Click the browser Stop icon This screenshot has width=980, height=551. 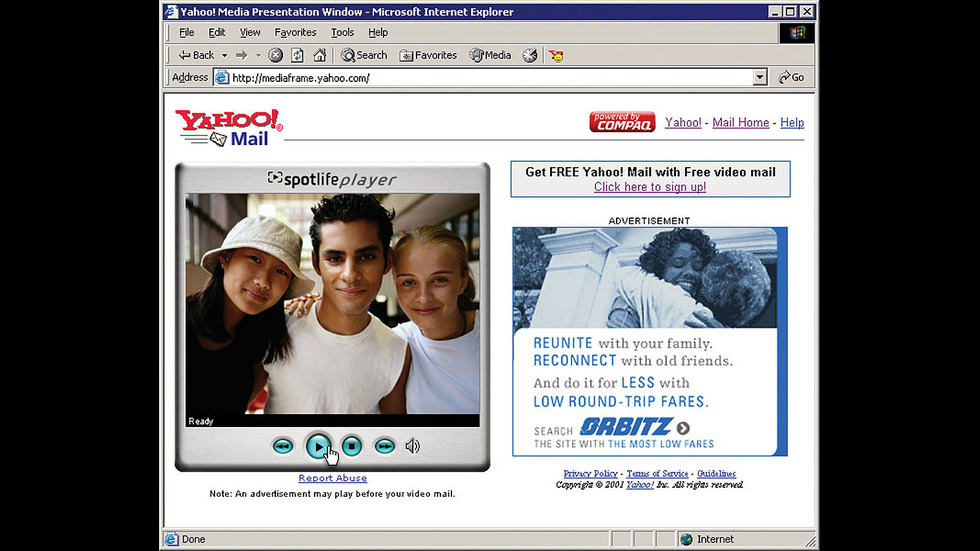[x=276, y=56]
